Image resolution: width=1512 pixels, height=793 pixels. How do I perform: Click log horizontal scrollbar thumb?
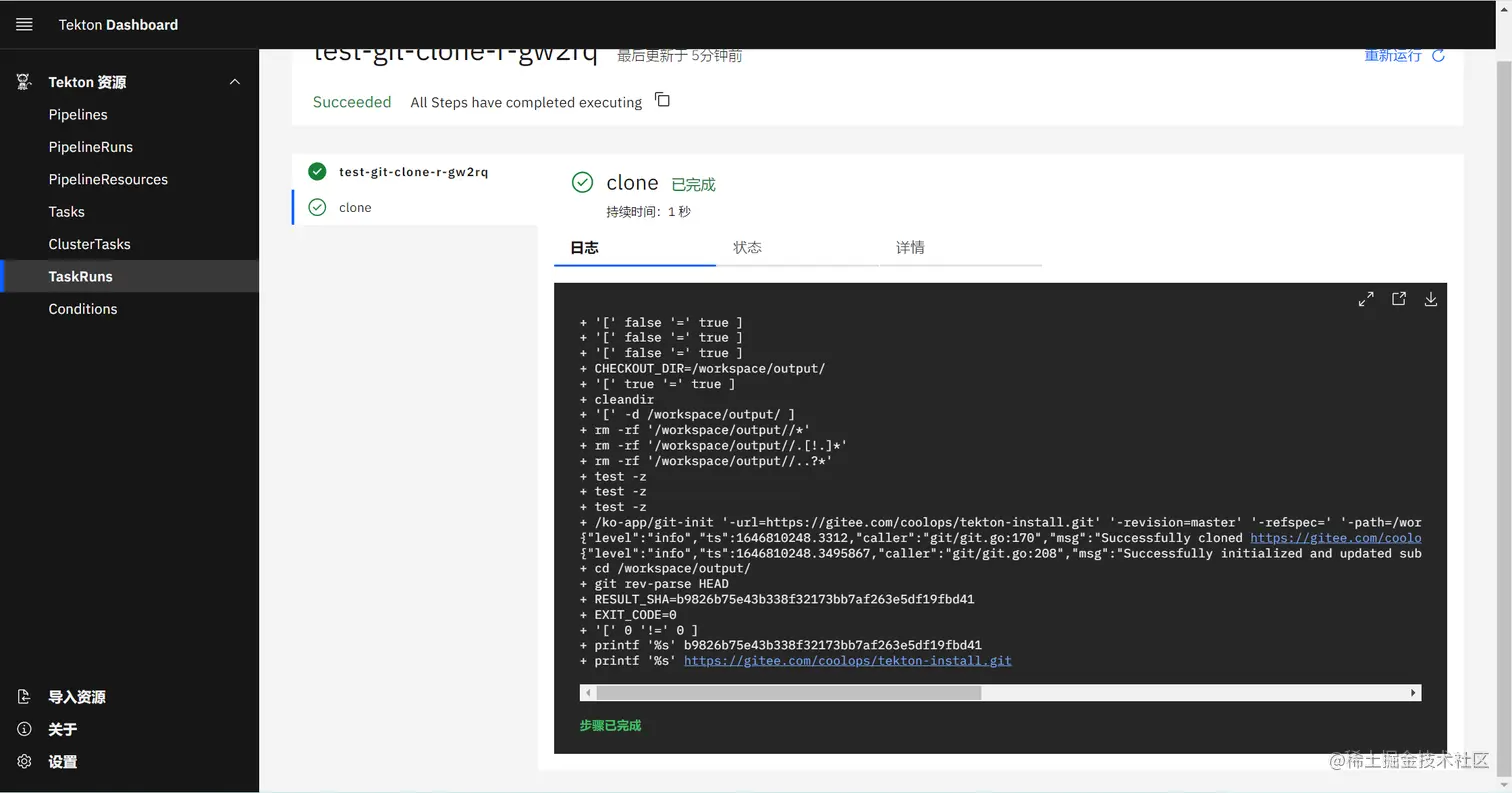tap(789, 693)
